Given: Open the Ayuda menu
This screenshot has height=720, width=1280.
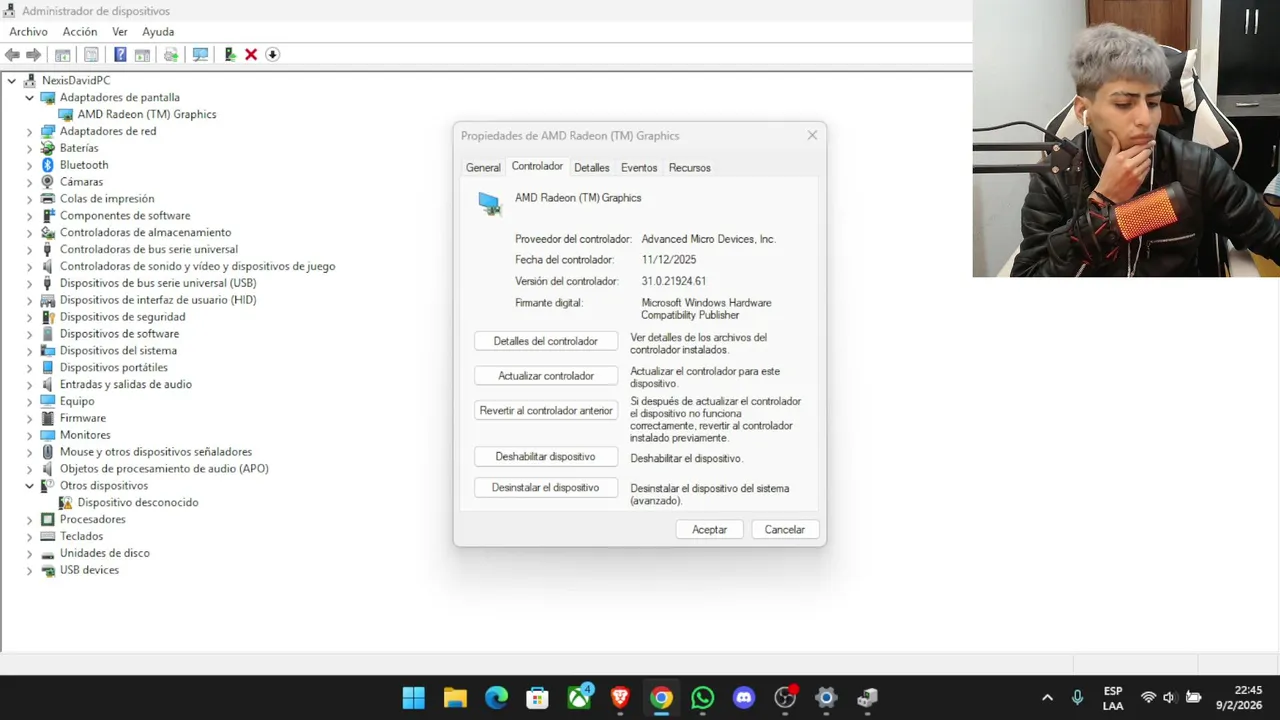Looking at the screenshot, I should click(x=158, y=32).
